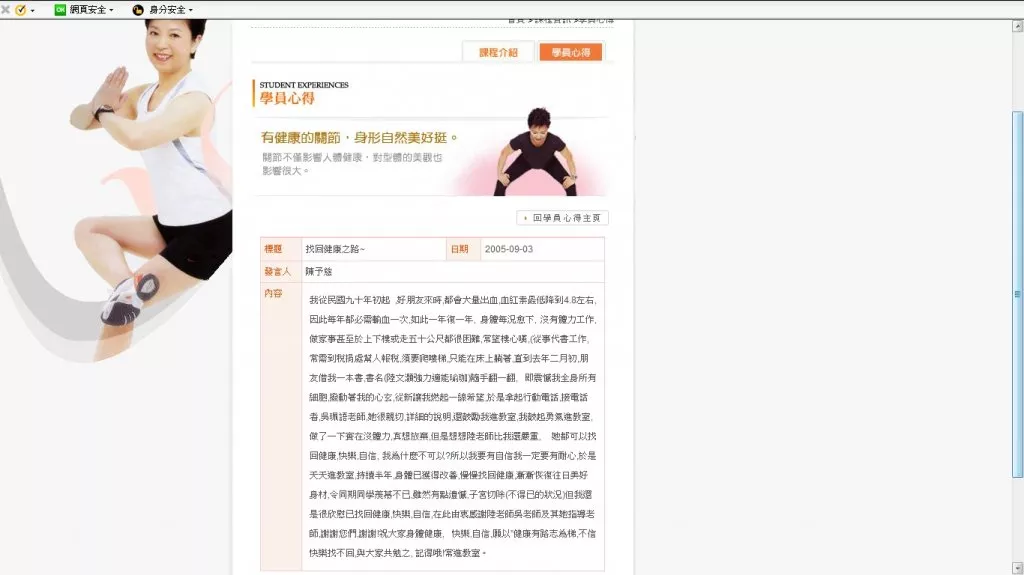1024x575 pixels.
Task: Click the 發言人 label cell
Action: pos(281,271)
